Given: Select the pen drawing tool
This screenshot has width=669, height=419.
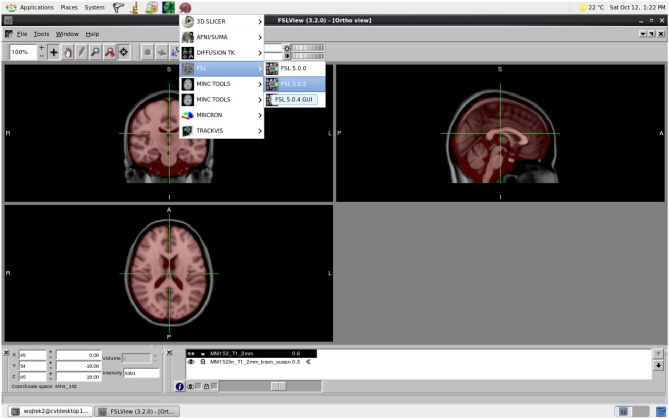Looking at the screenshot, I should [x=82, y=51].
